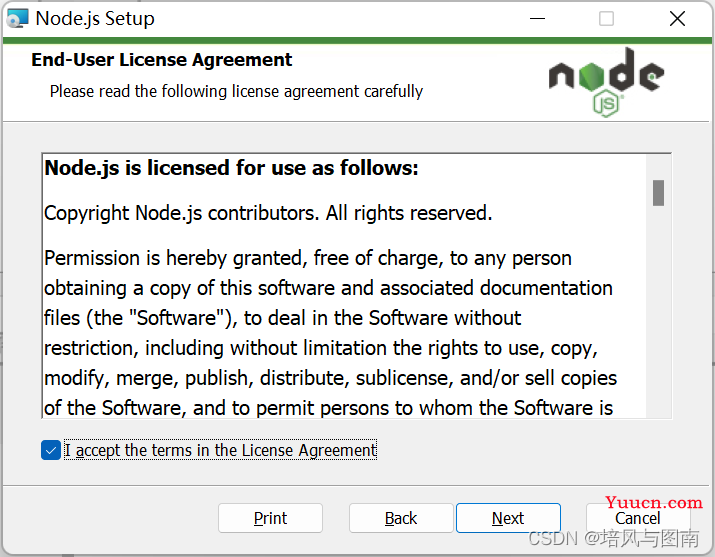Click the empty scrollbar track below the thumb

[658, 320]
